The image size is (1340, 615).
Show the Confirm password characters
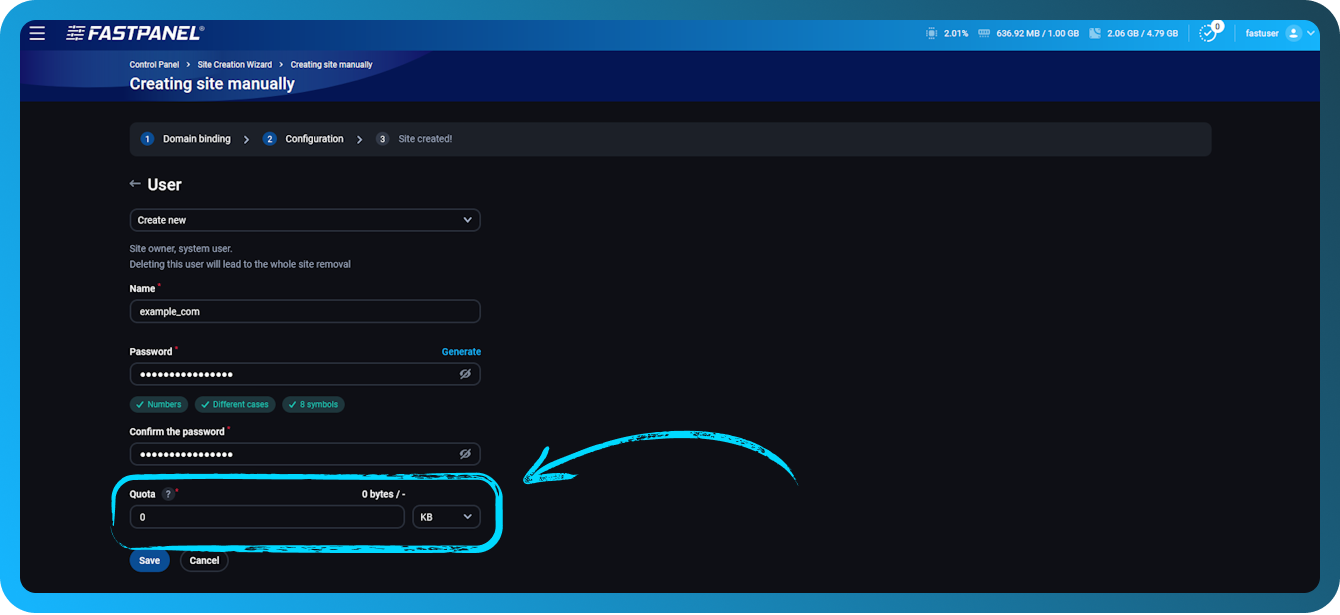tap(465, 453)
